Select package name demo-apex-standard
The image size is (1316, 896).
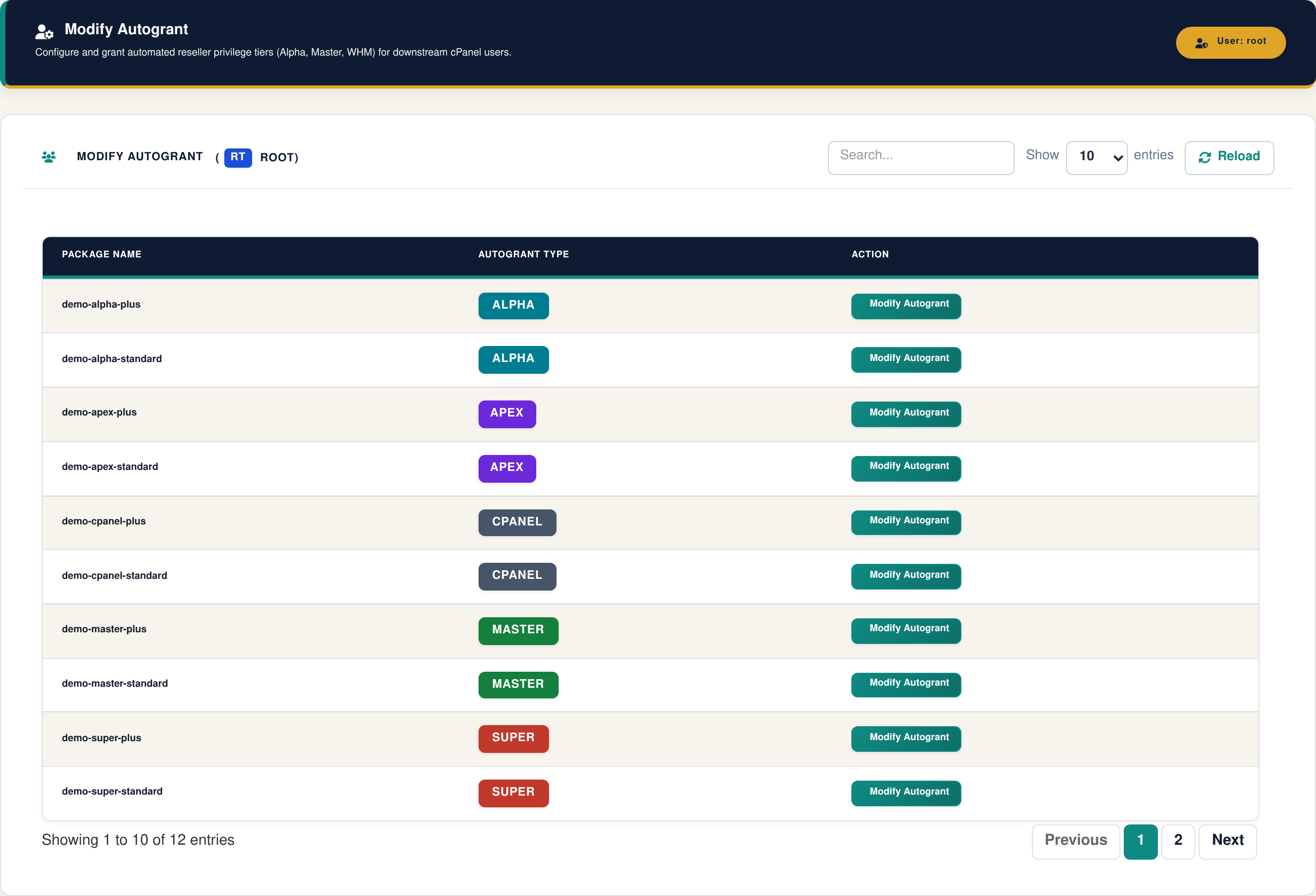click(110, 467)
